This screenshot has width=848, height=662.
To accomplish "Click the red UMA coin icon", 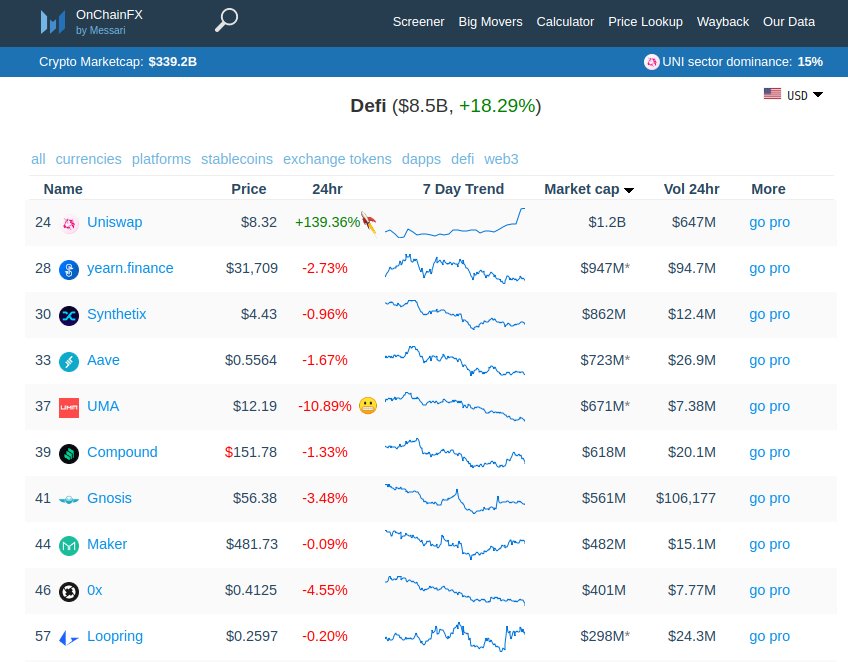I will click(x=69, y=407).
